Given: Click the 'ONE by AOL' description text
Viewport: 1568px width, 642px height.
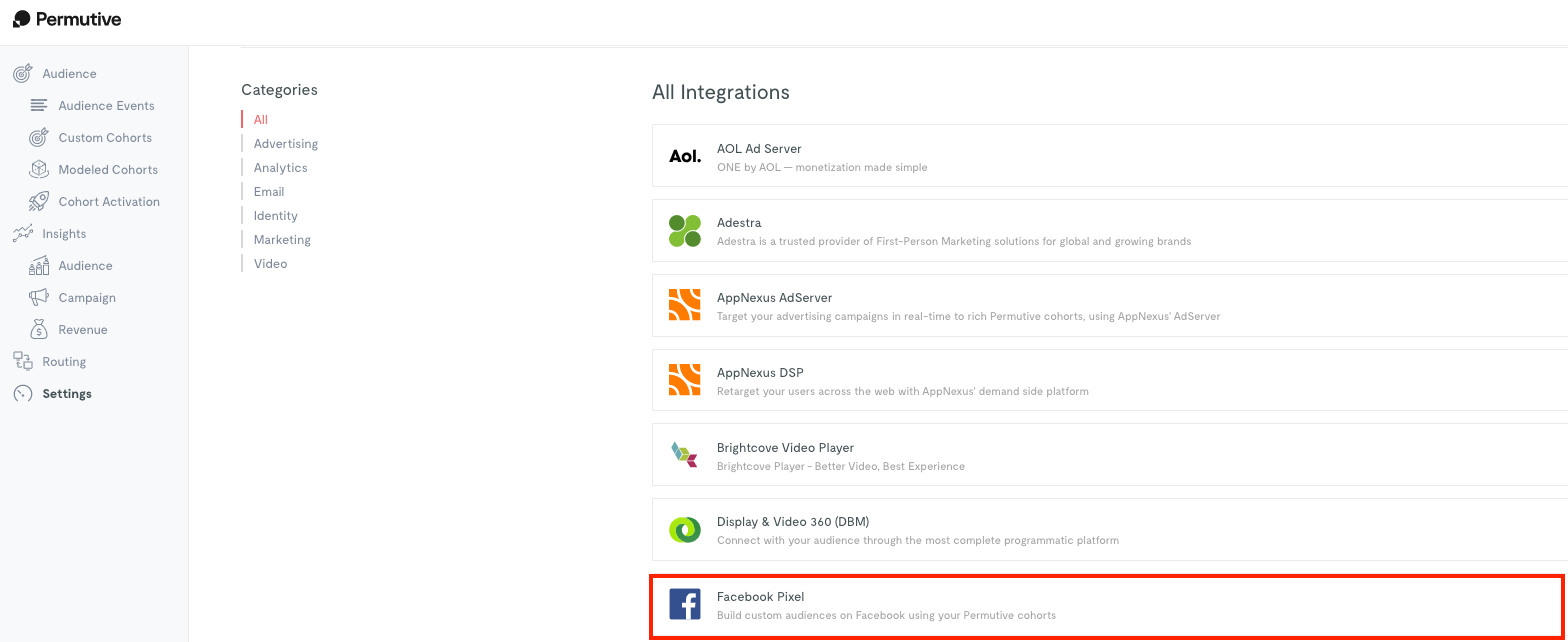Looking at the screenshot, I should (822, 167).
